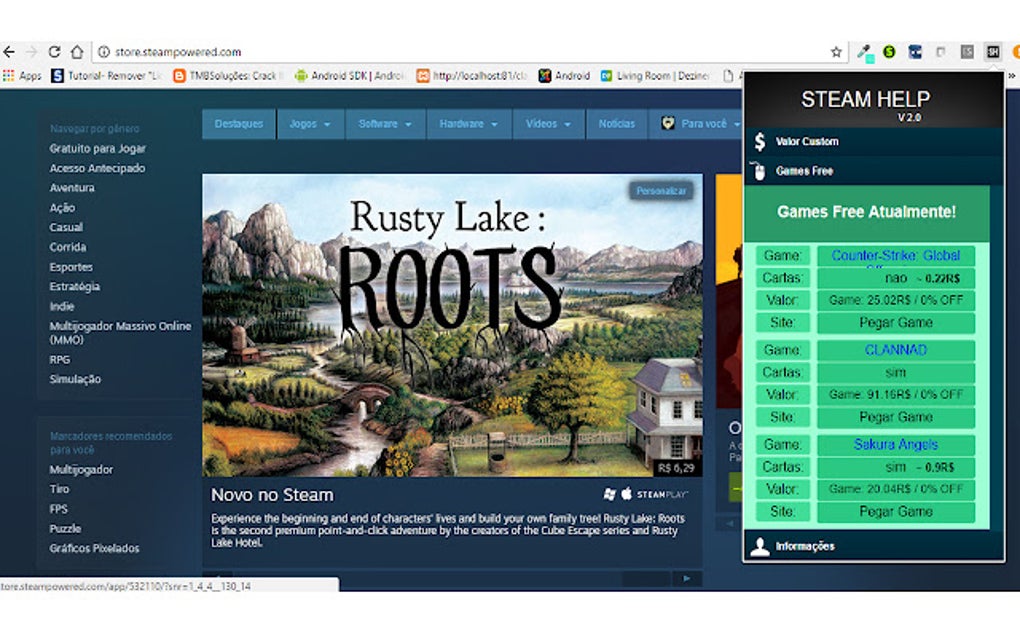
Task: Open the Android bookmark
Action: point(564,75)
